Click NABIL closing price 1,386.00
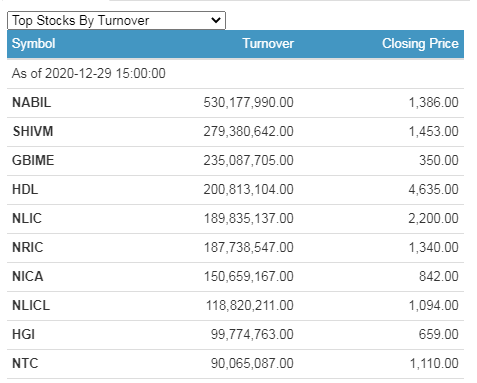The width and height of the screenshot is (477, 383). [x=434, y=102]
